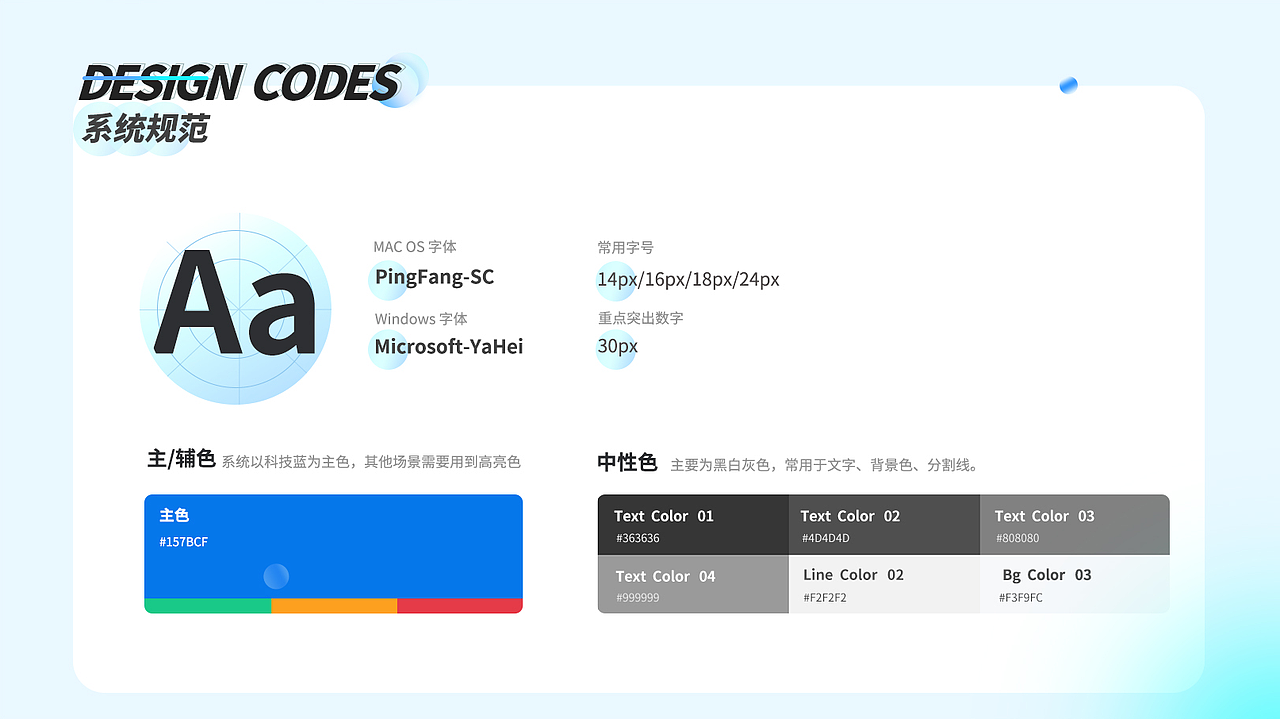The image size is (1280, 719).
Task: Click the 重点突出数字 label
Action: click(x=641, y=318)
